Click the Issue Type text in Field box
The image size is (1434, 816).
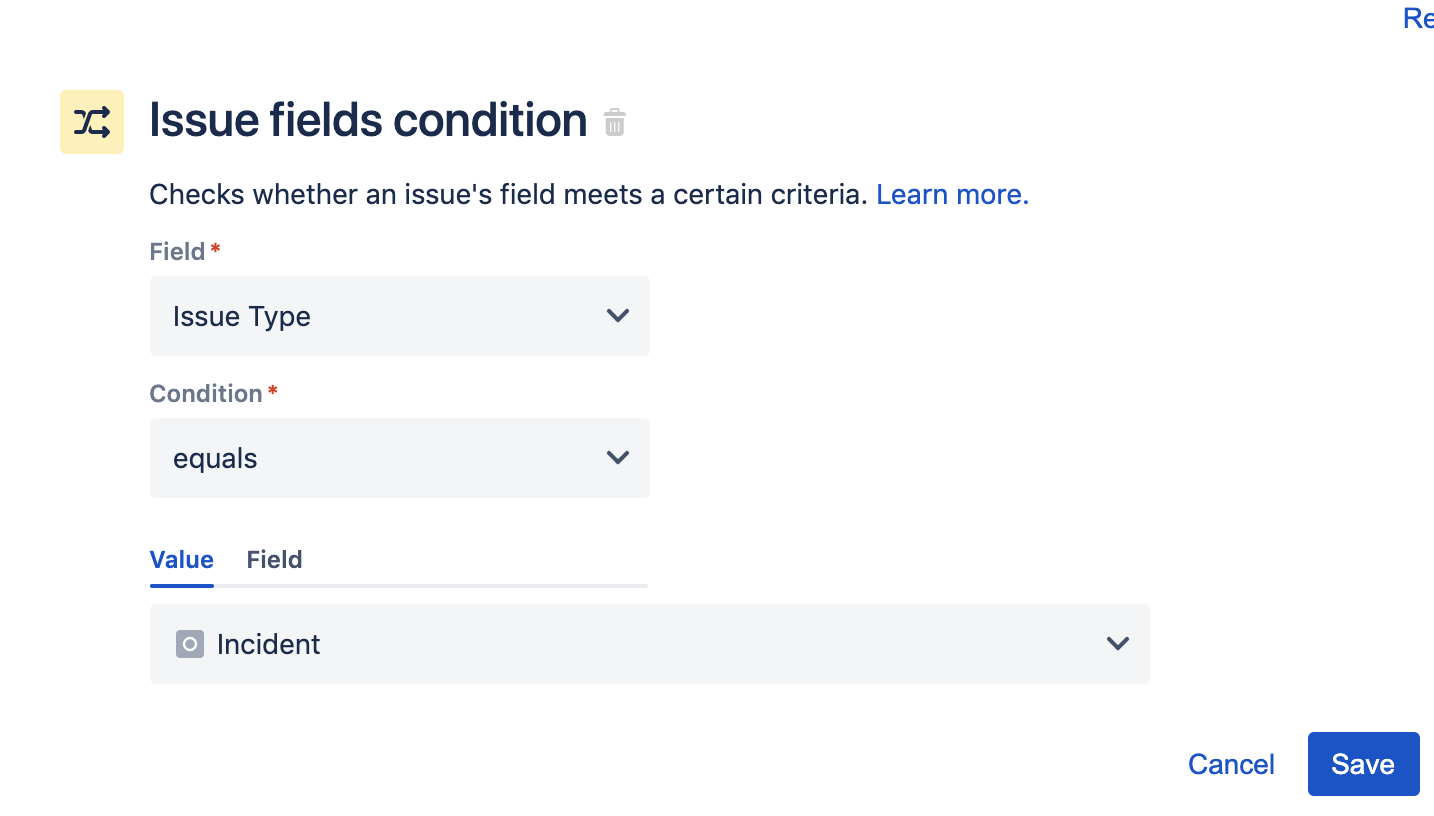tap(241, 316)
